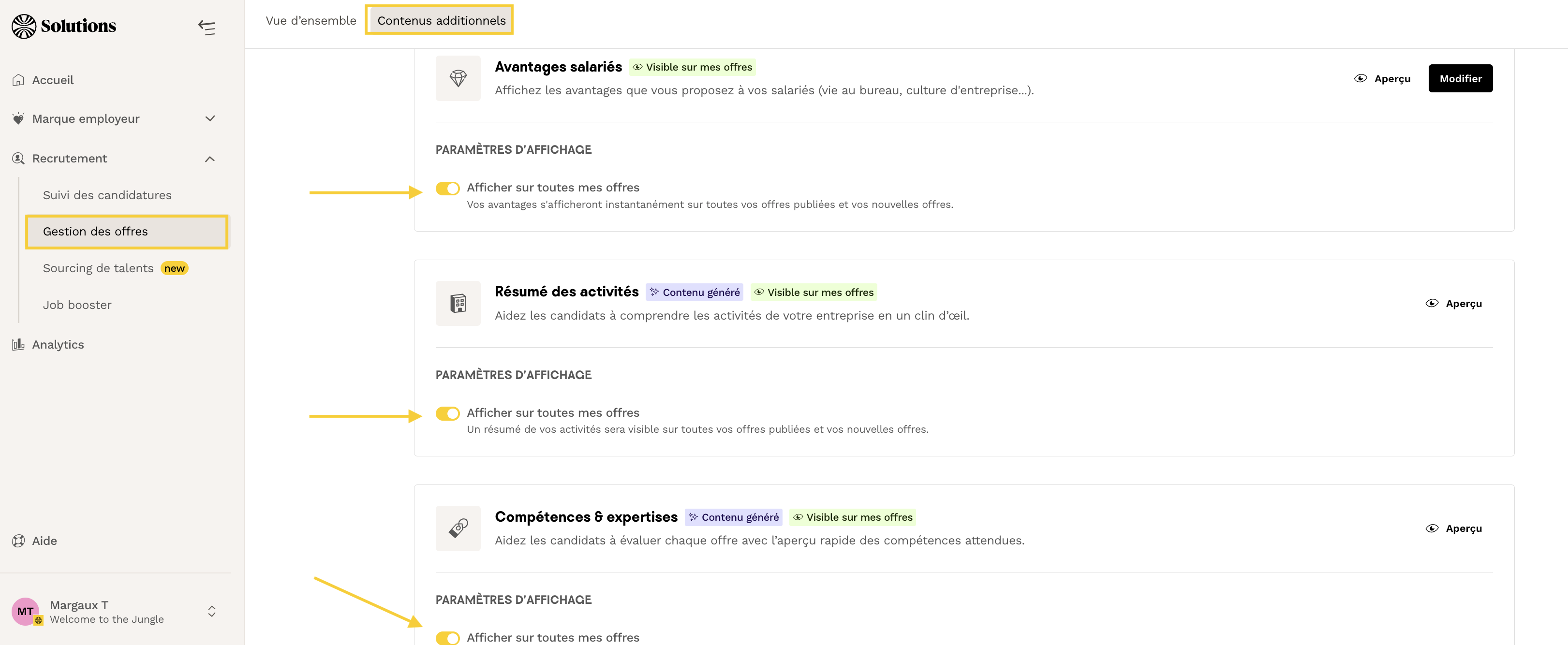Image resolution: width=1568 pixels, height=645 pixels.
Task: Click the Compétences & expertises link icon
Action: [x=458, y=528]
